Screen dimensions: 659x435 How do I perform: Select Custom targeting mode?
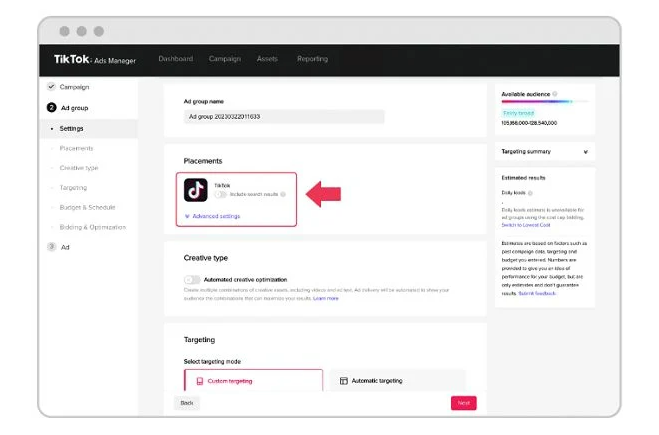click(253, 380)
